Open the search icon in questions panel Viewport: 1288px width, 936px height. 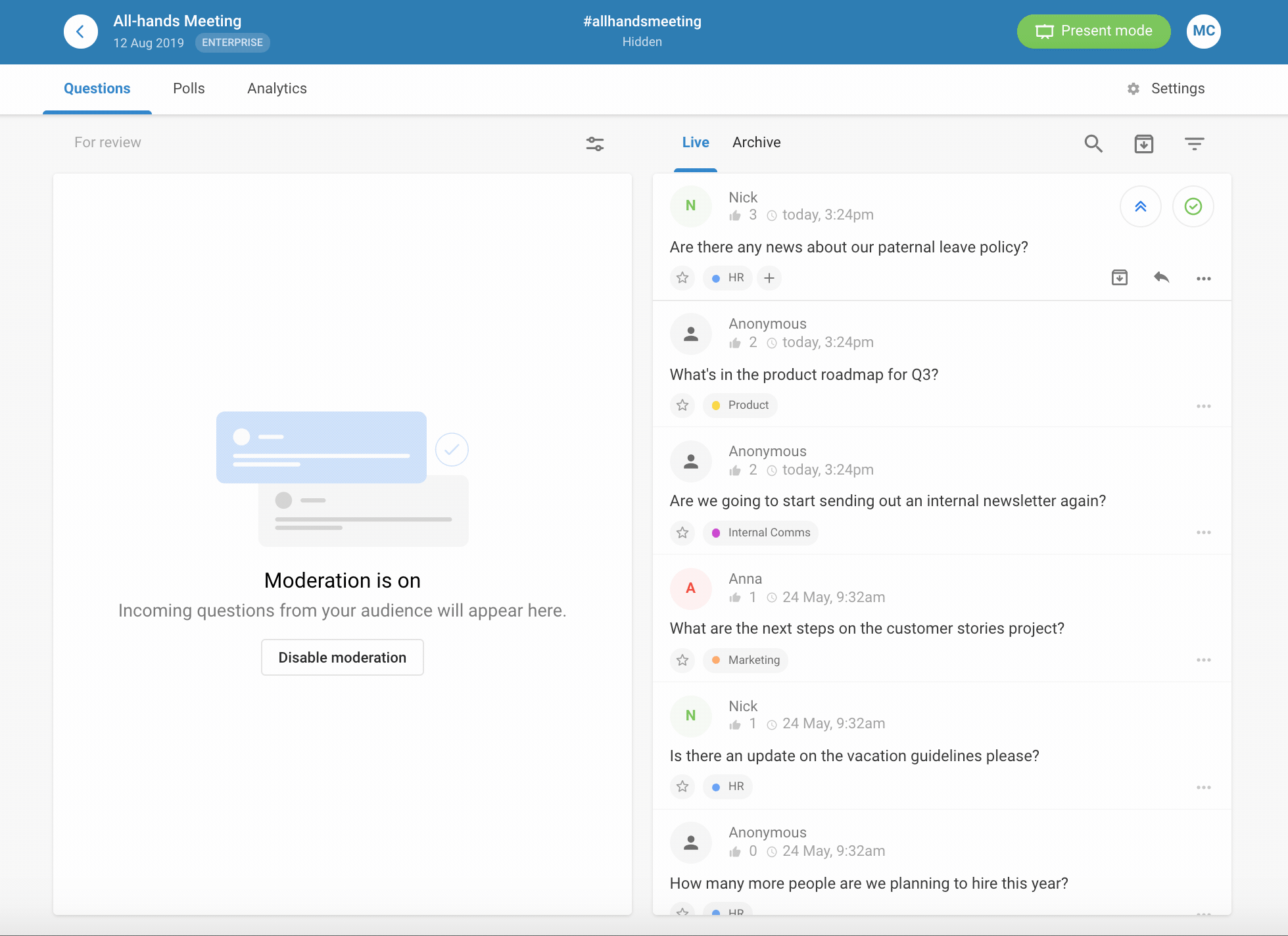[x=1093, y=143]
